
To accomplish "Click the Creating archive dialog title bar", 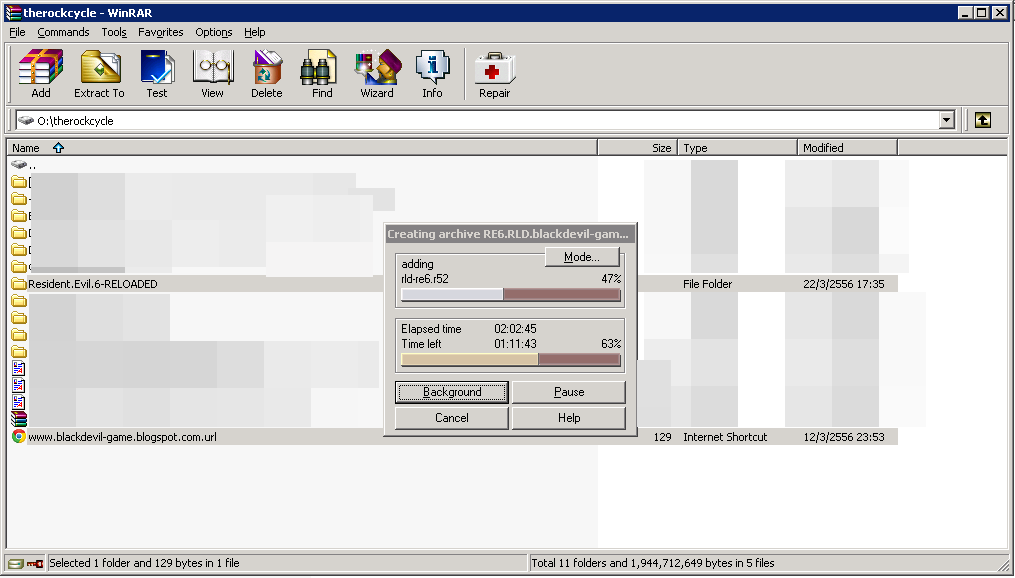I will [510, 234].
